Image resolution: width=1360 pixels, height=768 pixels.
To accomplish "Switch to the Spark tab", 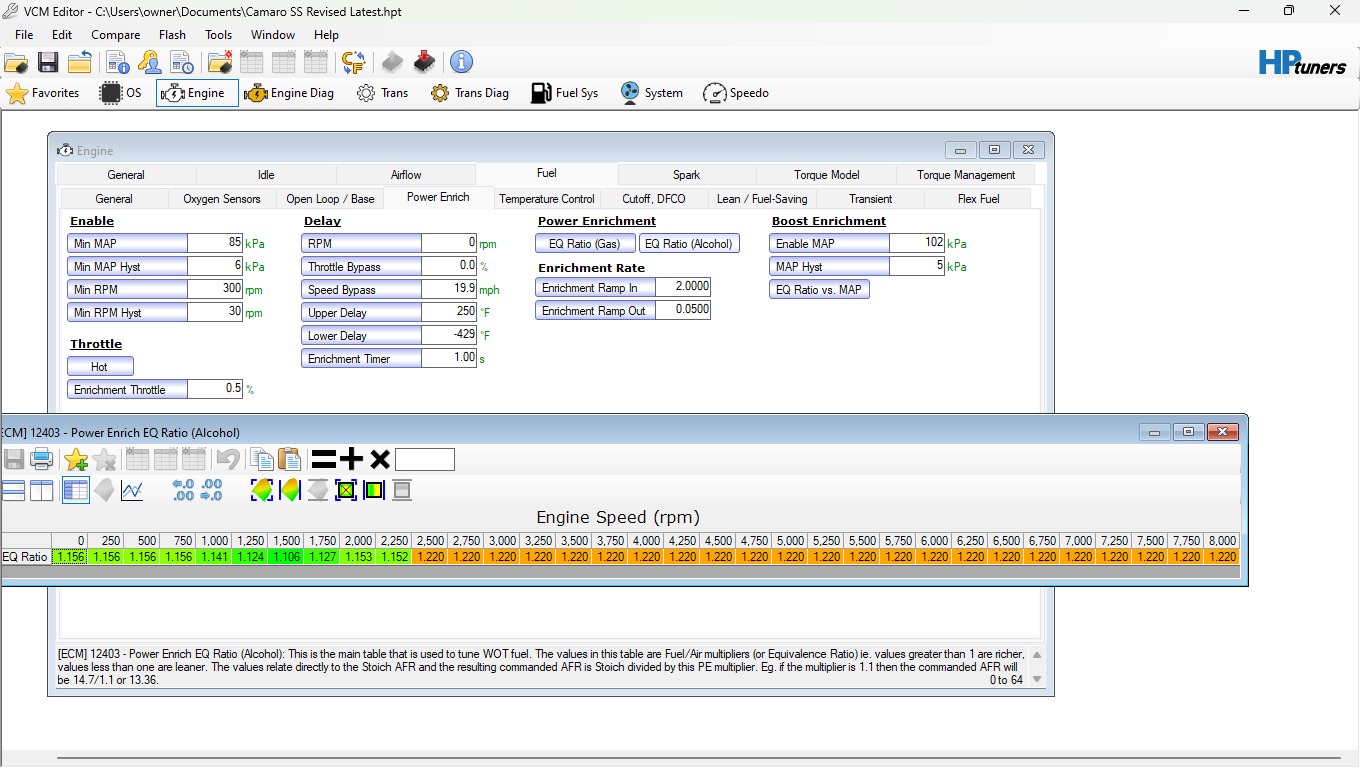I will point(686,175).
